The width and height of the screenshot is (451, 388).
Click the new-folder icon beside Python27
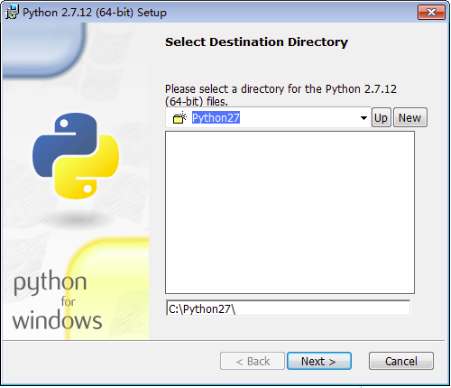180,118
